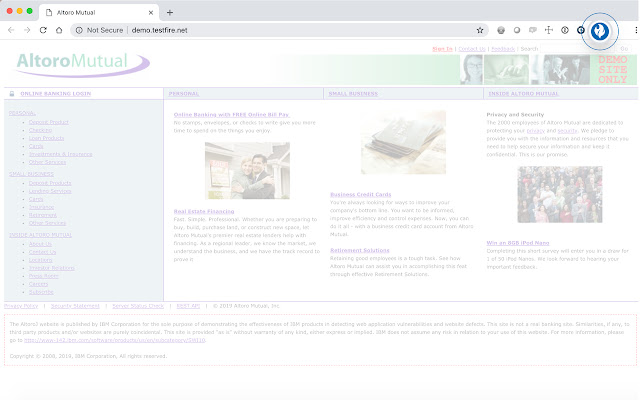The width and height of the screenshot is (640, 400).
Task: Click the couple with sold sign photo
Action: tap(247, 171)
